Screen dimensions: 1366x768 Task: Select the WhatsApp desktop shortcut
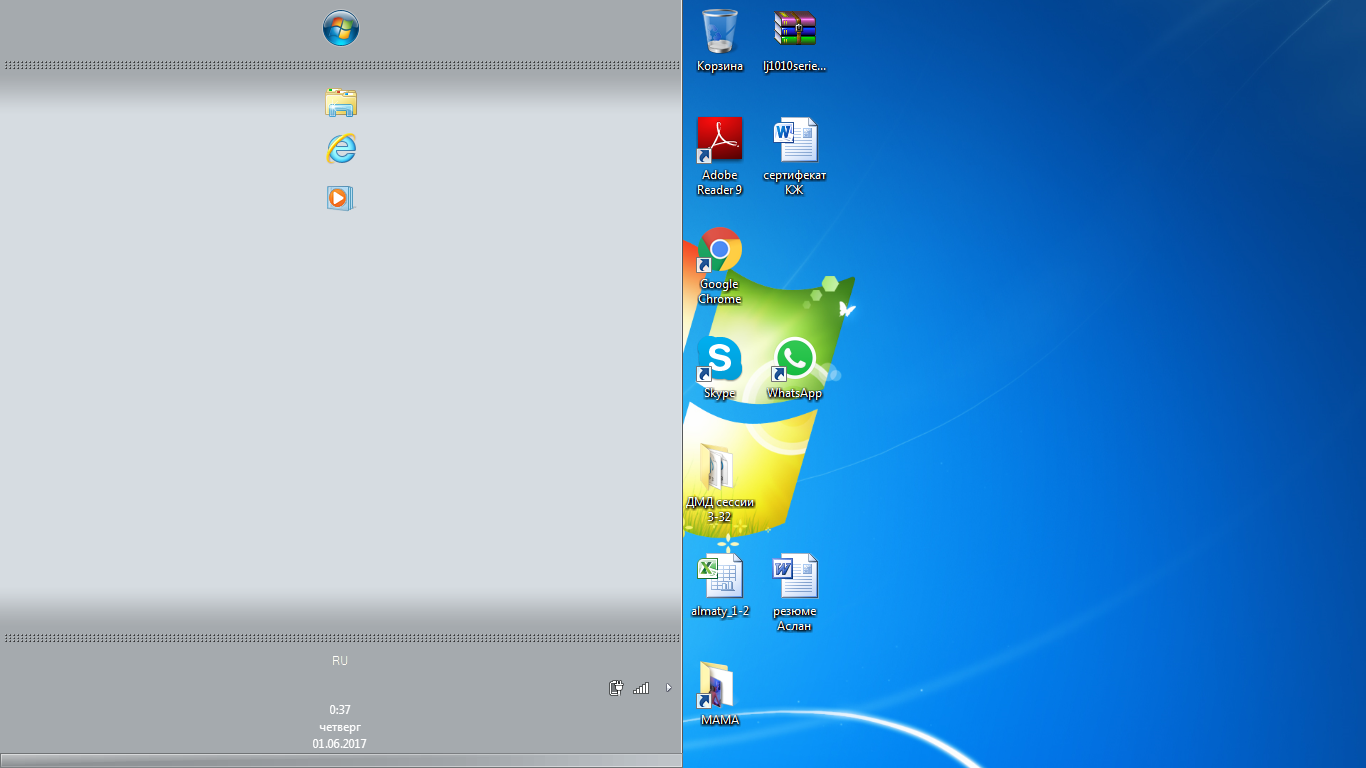coord(795,368)
